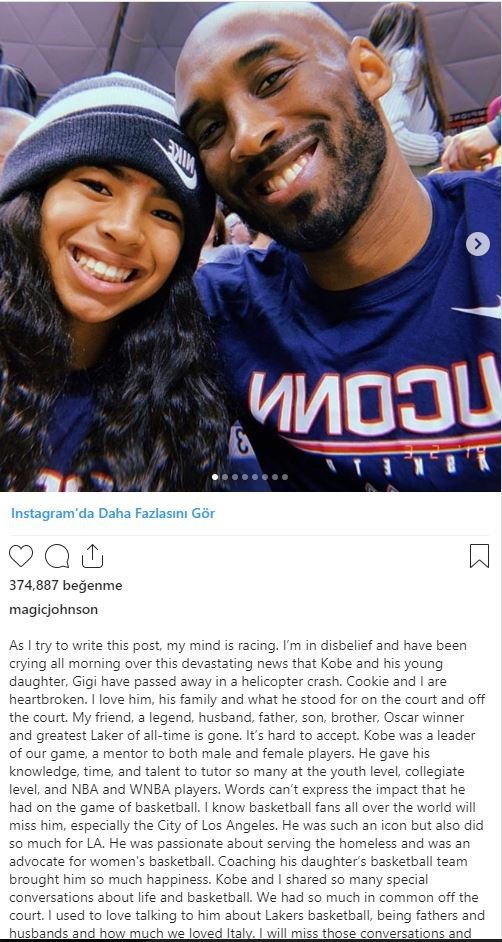
Task: Save the post with the bookmark icon
Action: 479,556
